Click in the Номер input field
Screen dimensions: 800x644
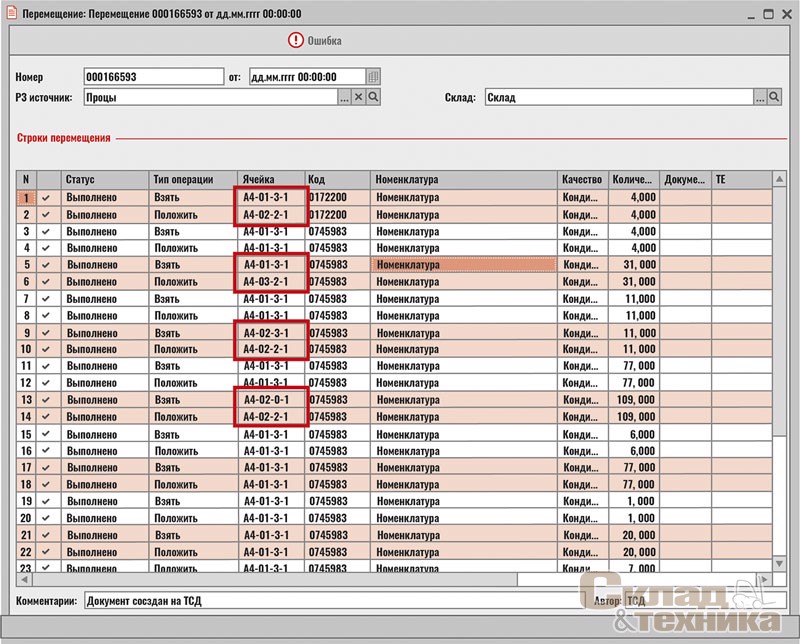tap(153, 77)
